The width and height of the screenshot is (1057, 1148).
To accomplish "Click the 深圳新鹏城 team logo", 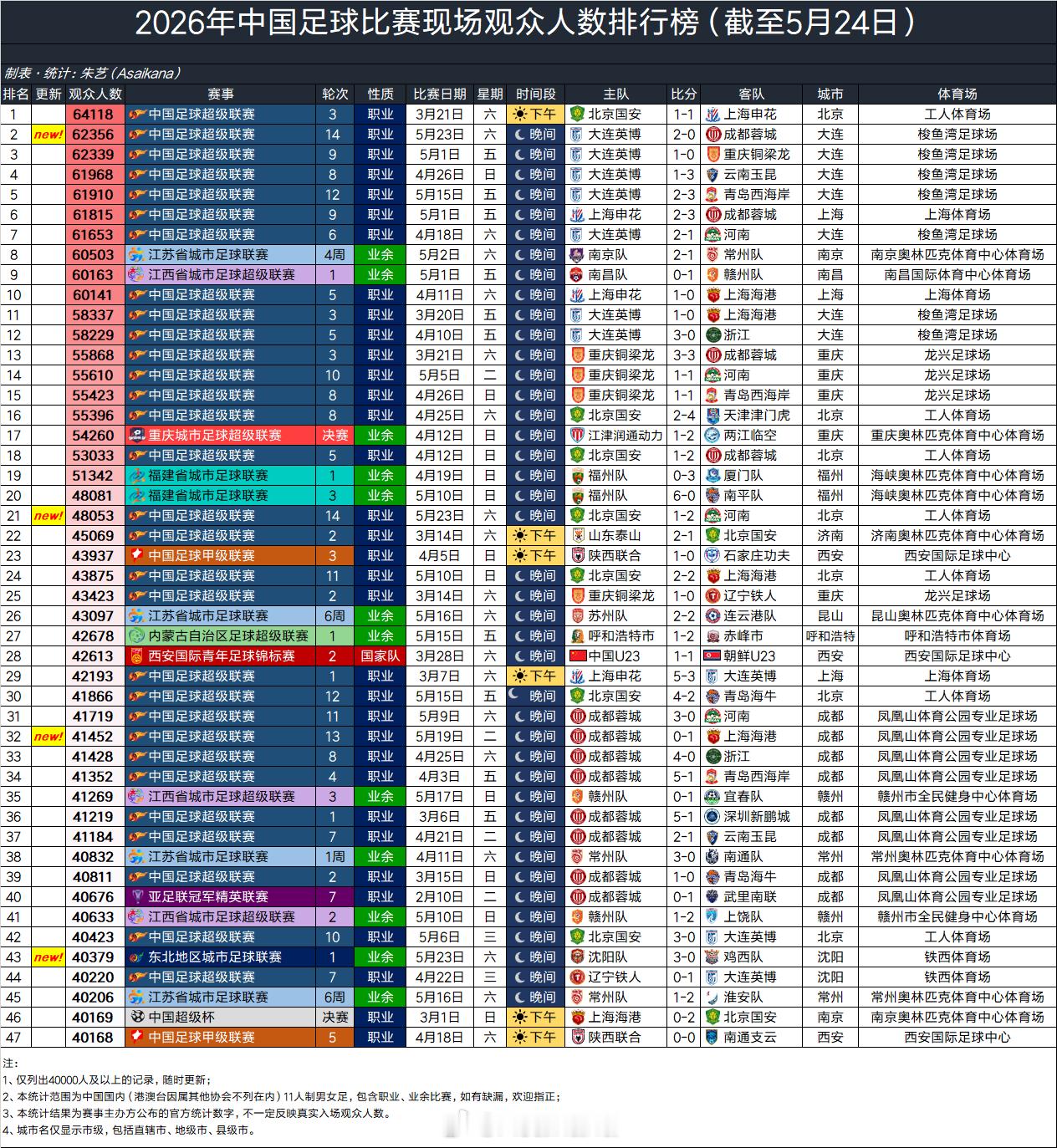I will coord(712,817).
